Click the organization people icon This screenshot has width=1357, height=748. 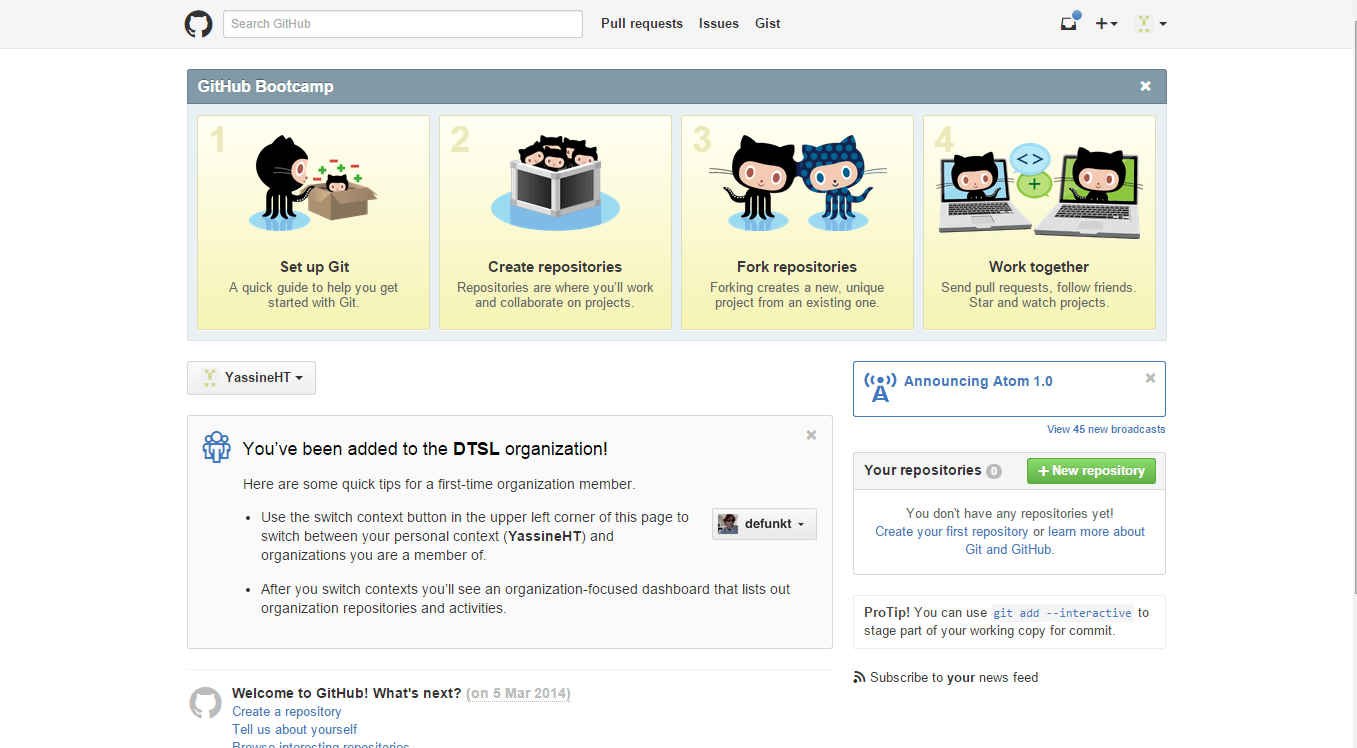pyautogui.click(x=217, y=446)
